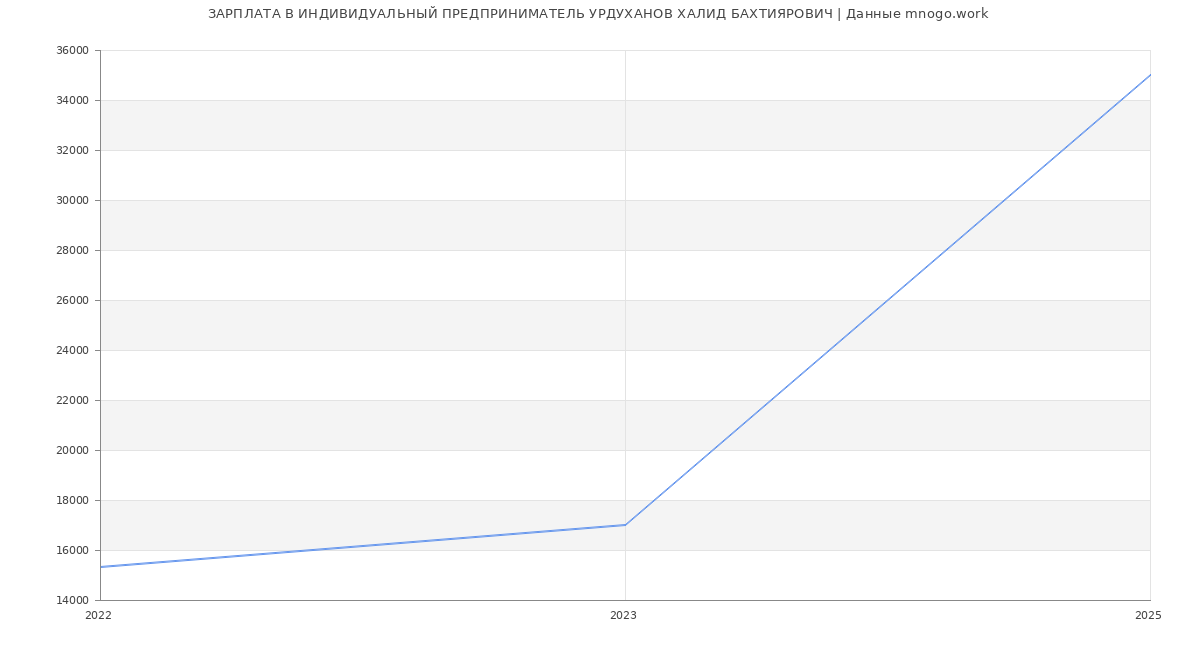Click the 30000 y-axis label
This screenshot has width=1200, height=650.
click(x=72, y=200)
